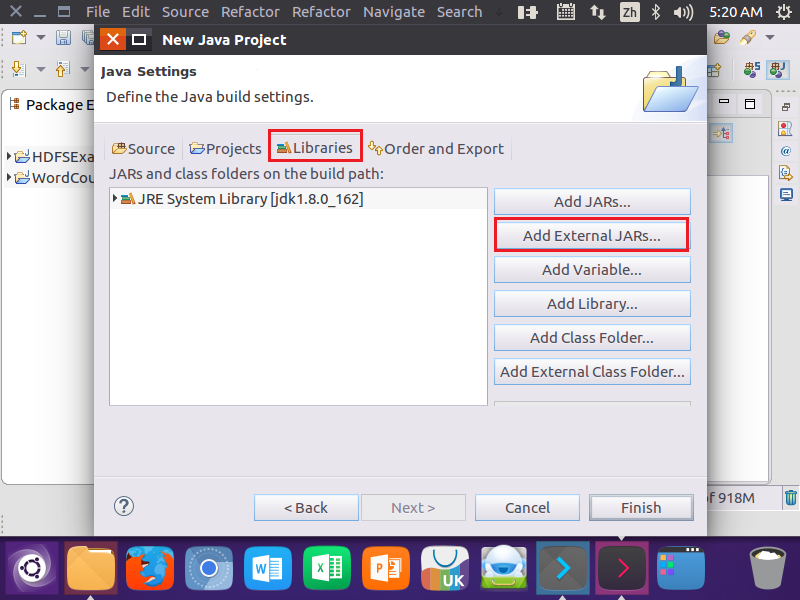Click Add Class Folder... button
The image size is (800, 600).
tap(592, 337)
